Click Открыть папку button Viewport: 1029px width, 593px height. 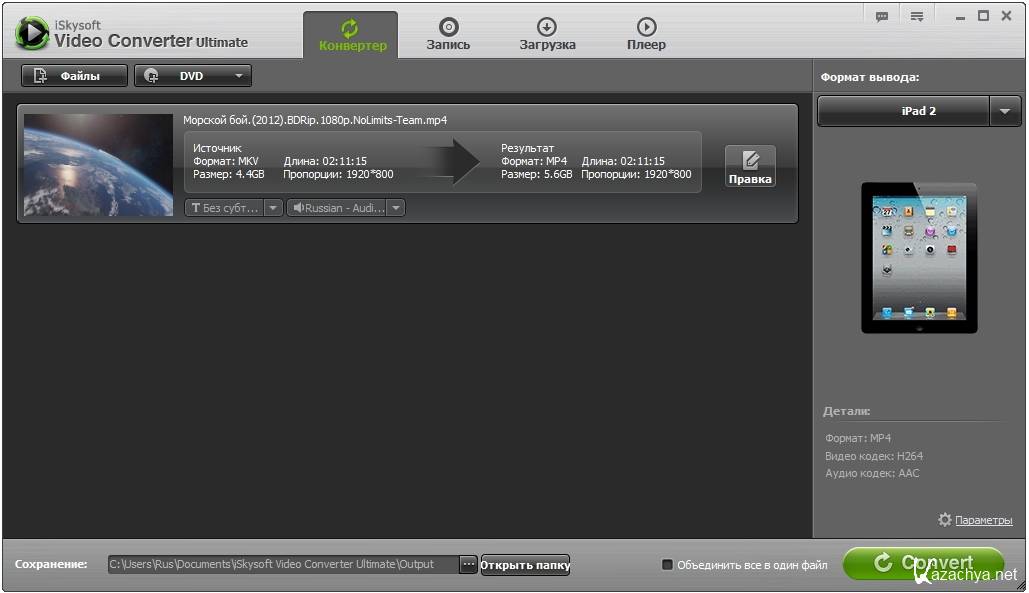pos(525,565)
